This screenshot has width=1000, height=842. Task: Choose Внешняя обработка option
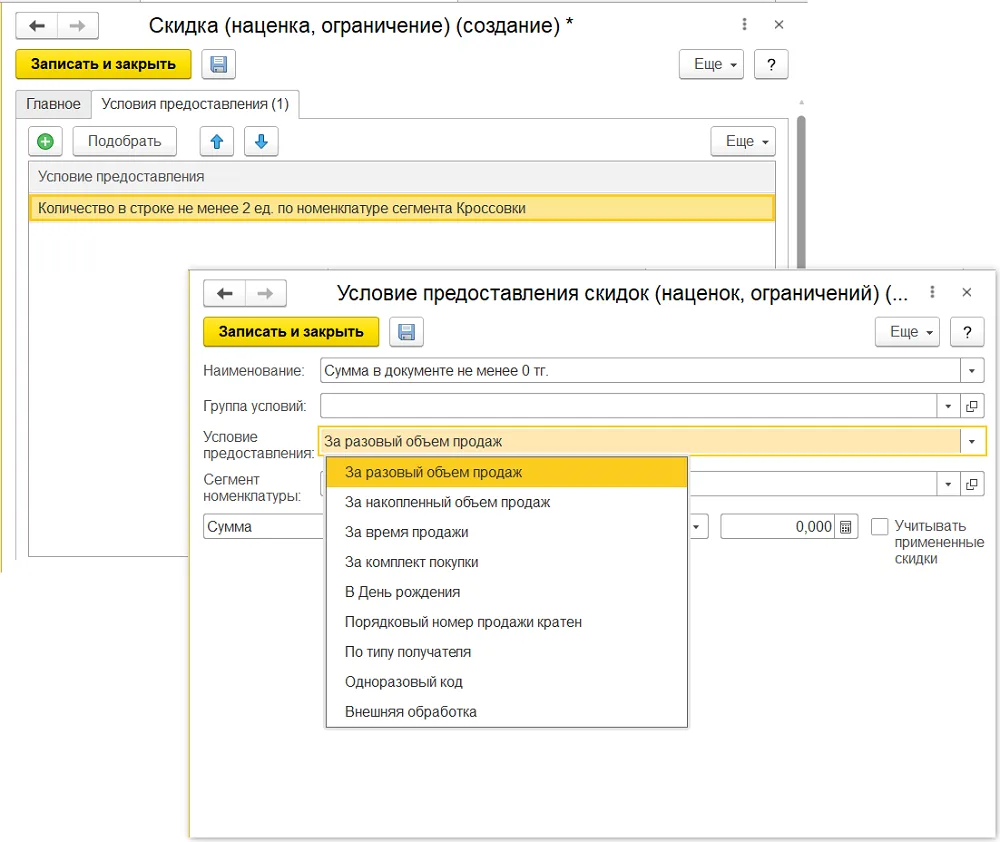[x=507, y=713]
